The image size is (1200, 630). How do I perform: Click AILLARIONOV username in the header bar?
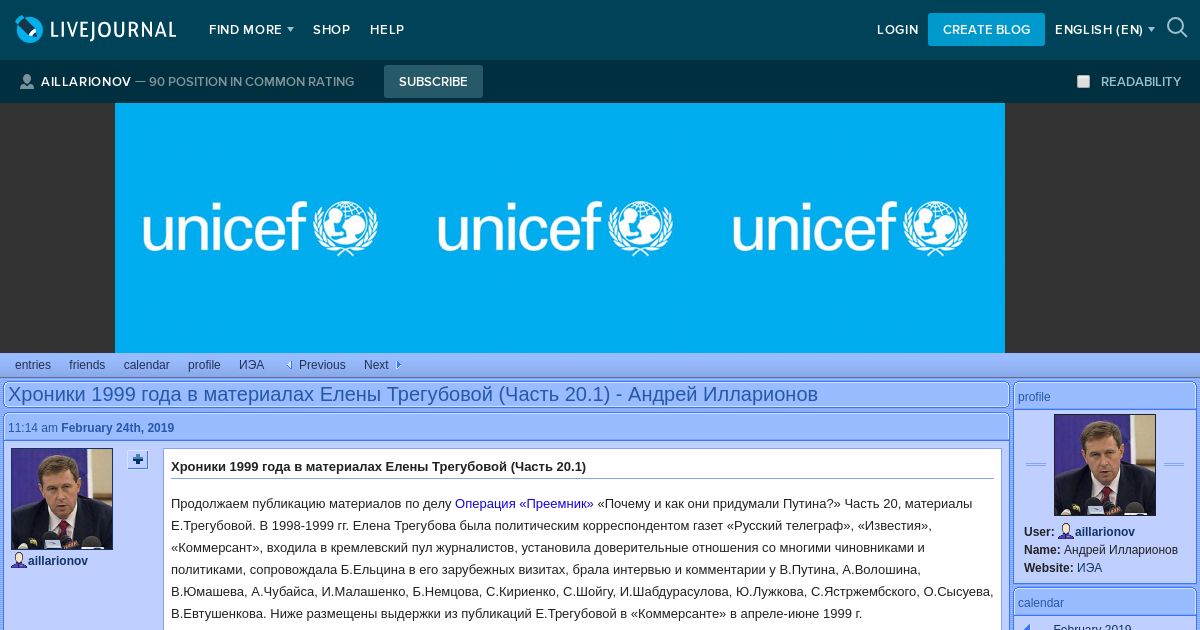click(86, 82)
